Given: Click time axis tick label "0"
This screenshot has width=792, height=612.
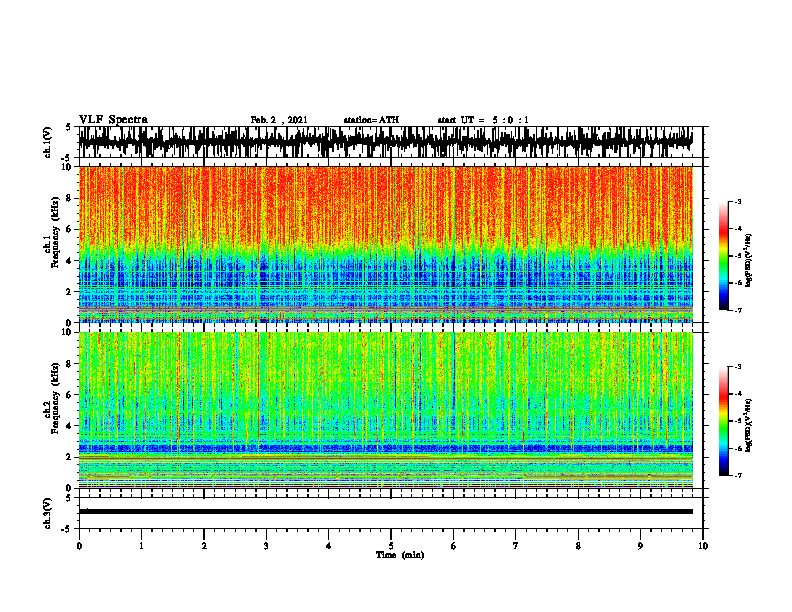Looking at the screenshot, I should point(79,546).
